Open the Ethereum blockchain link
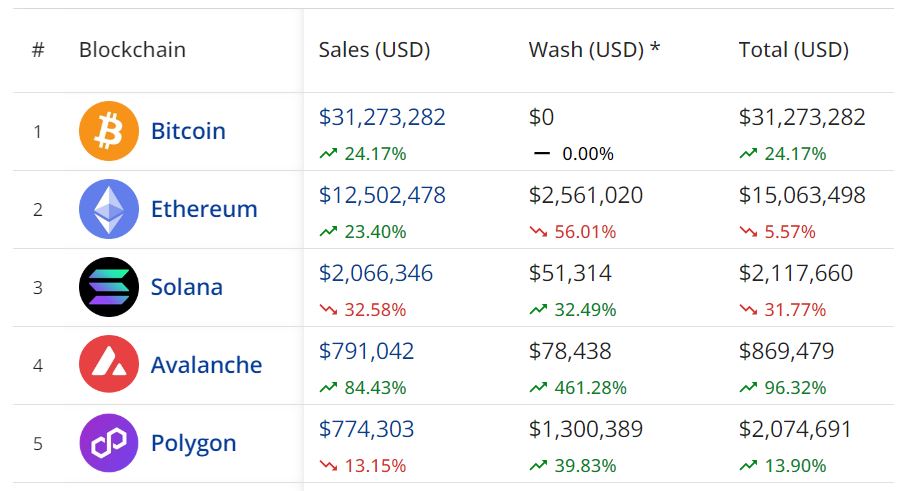Screen dimensions: 906x491 pos(204,209)
